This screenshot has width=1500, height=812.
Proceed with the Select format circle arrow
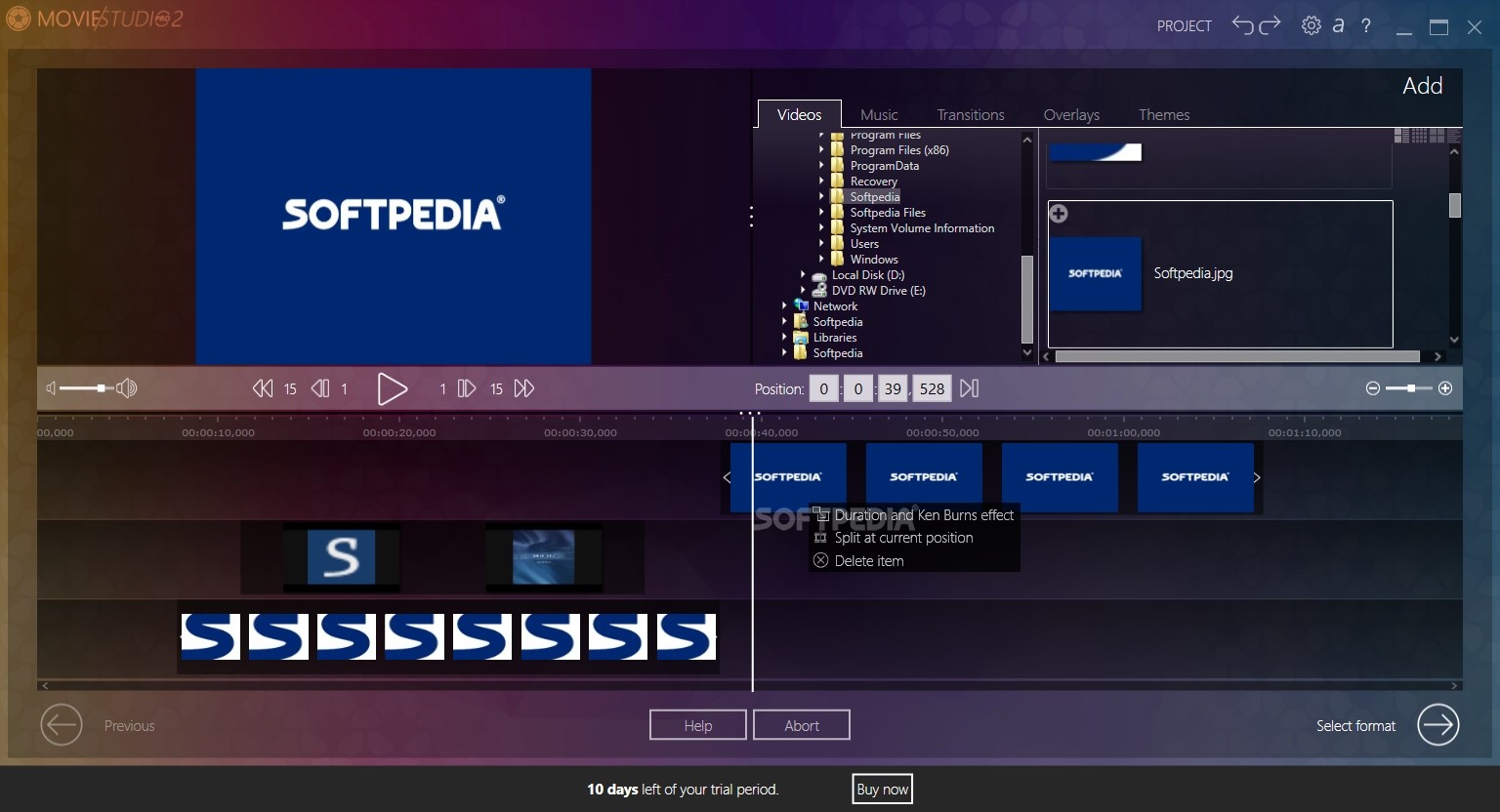pyautogui.click(x=1438, y=725)
